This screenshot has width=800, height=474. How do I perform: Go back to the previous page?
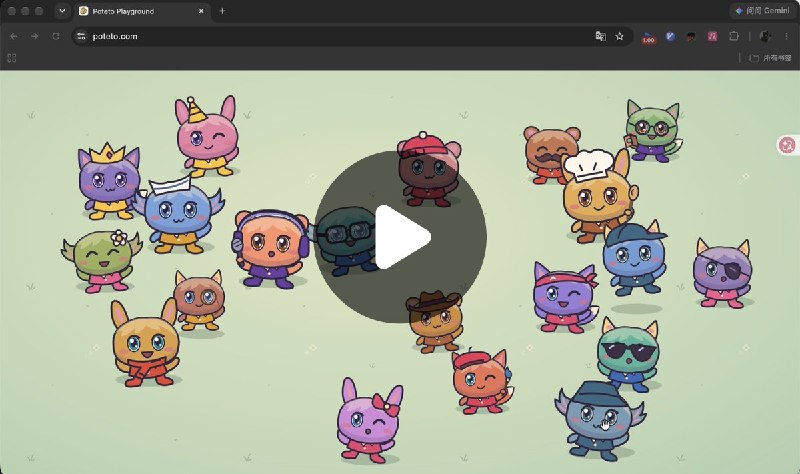[14, 36]
